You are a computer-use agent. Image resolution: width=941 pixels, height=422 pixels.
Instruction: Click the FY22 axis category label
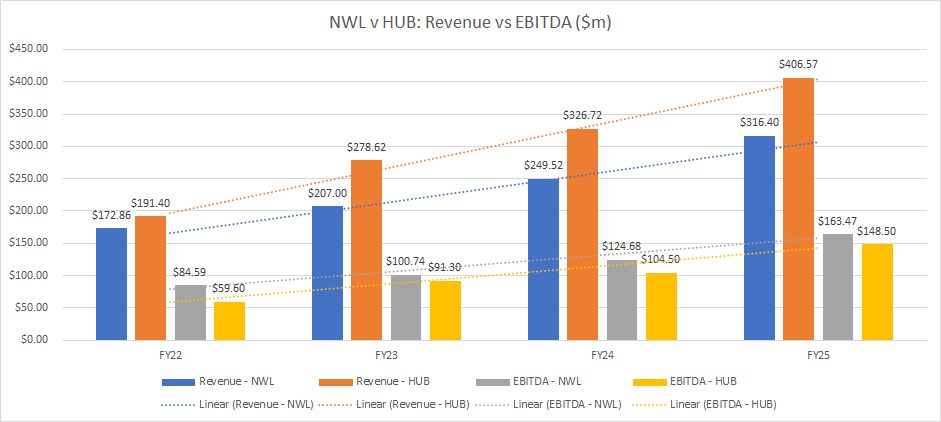[170, 356]
